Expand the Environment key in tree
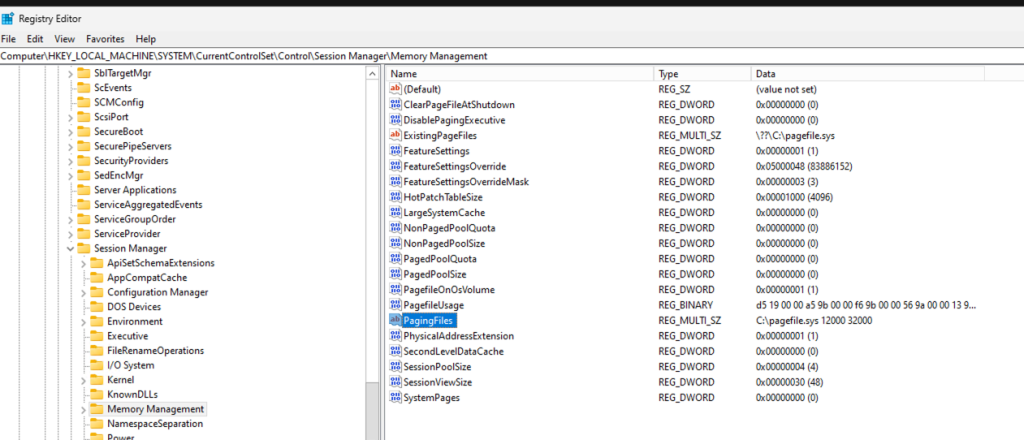Screen dimensions: 1024x440 click(x=83, y=321)
